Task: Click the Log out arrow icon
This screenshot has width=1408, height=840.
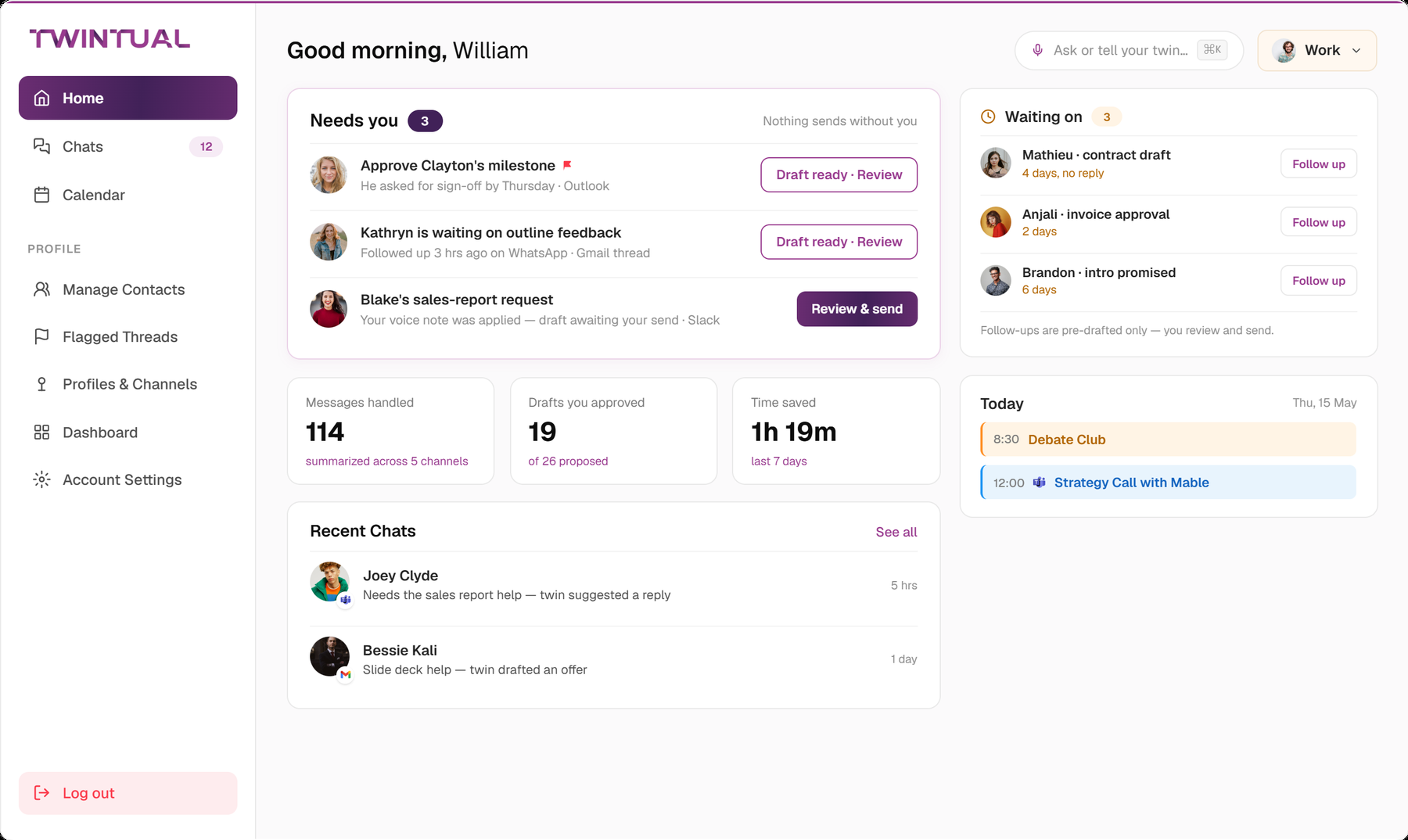Action: pyautogui.click(x=42, y=793)
